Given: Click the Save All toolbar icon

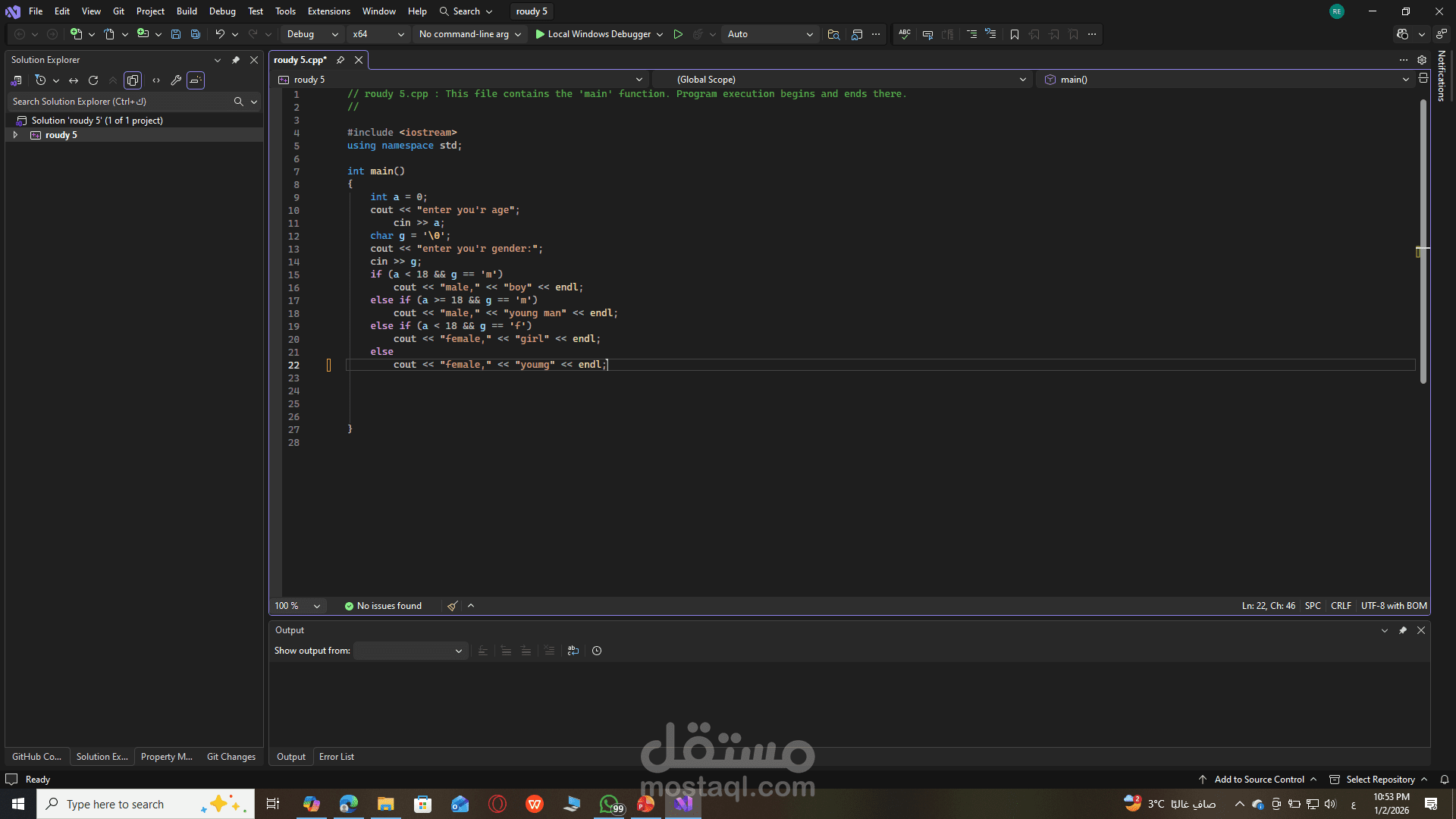Looking at the screenshot, I should [x=196, y=34].
